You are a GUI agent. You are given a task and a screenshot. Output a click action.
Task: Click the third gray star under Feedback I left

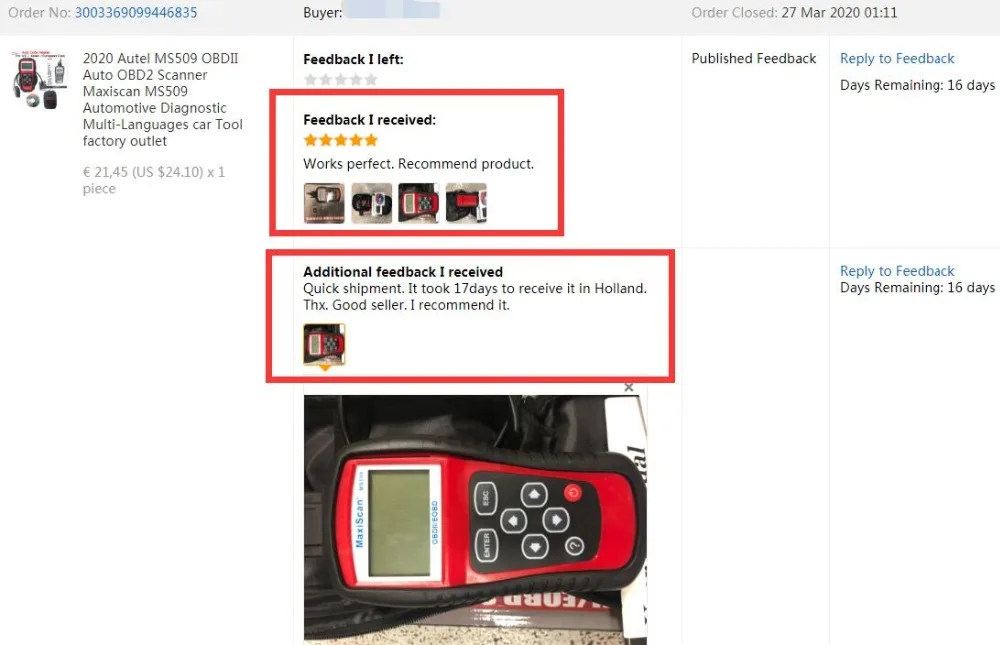coord(341,80)
